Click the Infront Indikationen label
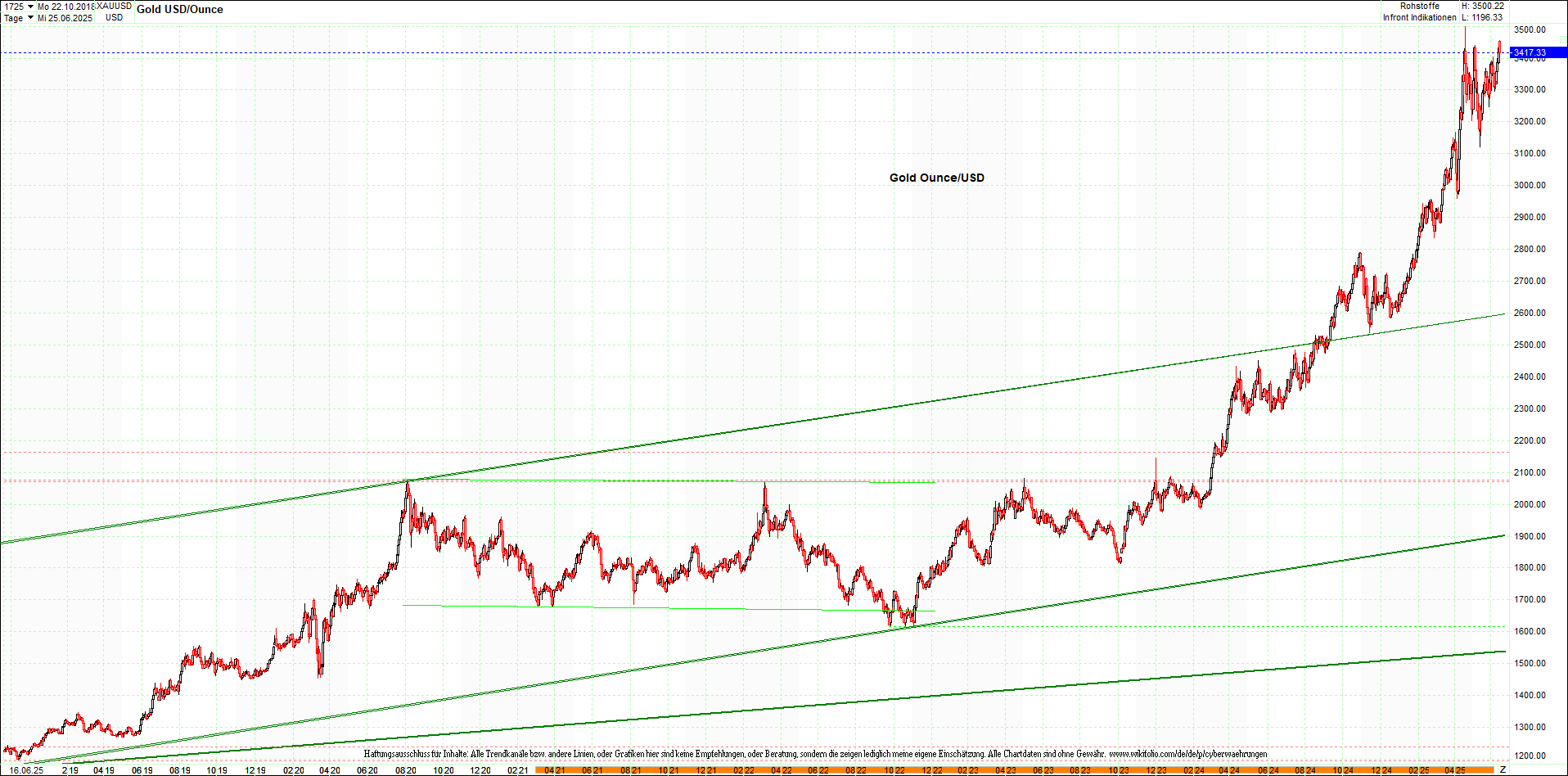This screenshot has width=1568, height=776. click(1420, 16)
